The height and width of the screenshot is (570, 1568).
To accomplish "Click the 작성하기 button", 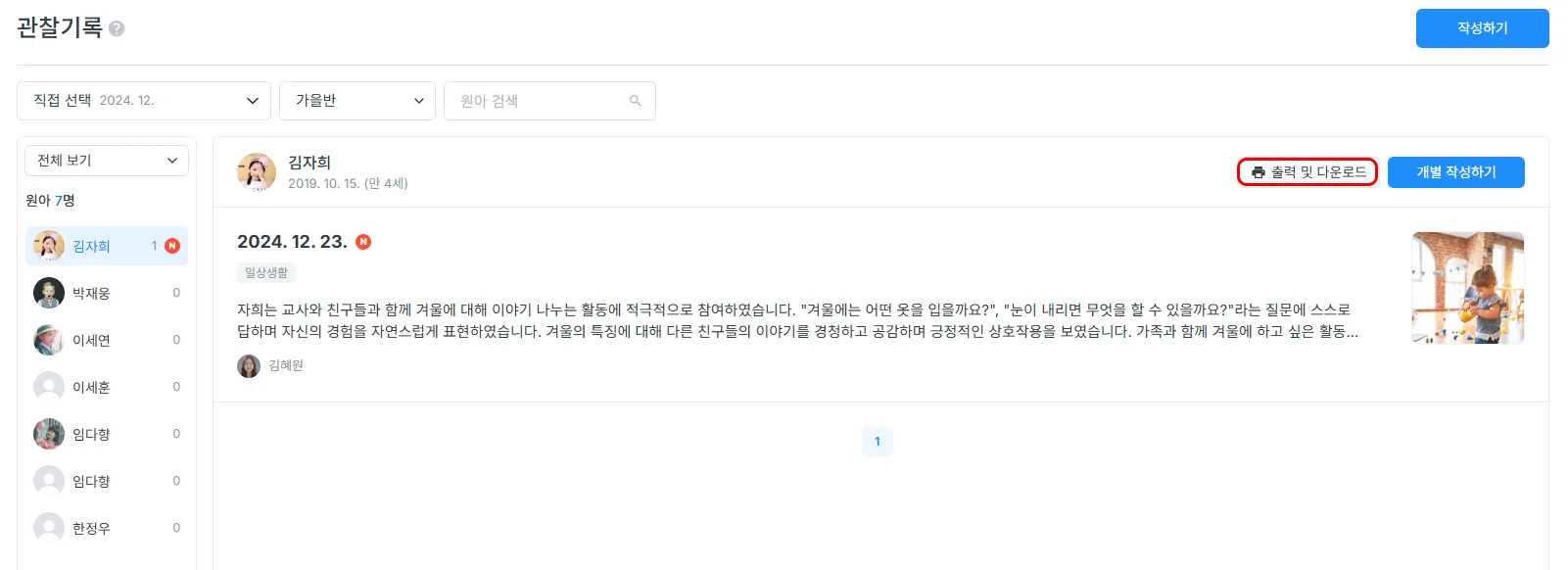I will 1482,28.
